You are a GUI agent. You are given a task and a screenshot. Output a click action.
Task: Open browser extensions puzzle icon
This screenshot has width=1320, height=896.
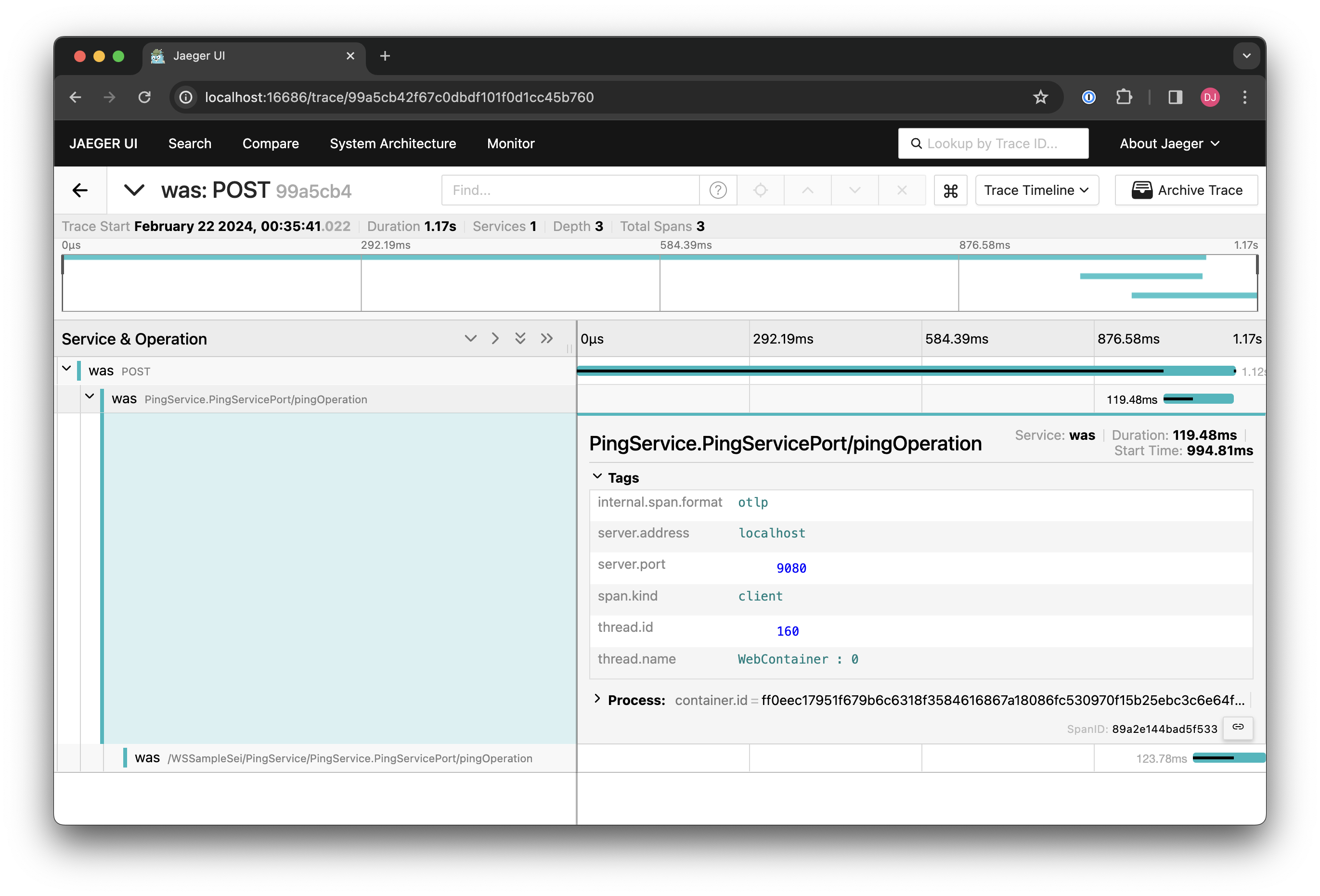(x=1124, y=97)
